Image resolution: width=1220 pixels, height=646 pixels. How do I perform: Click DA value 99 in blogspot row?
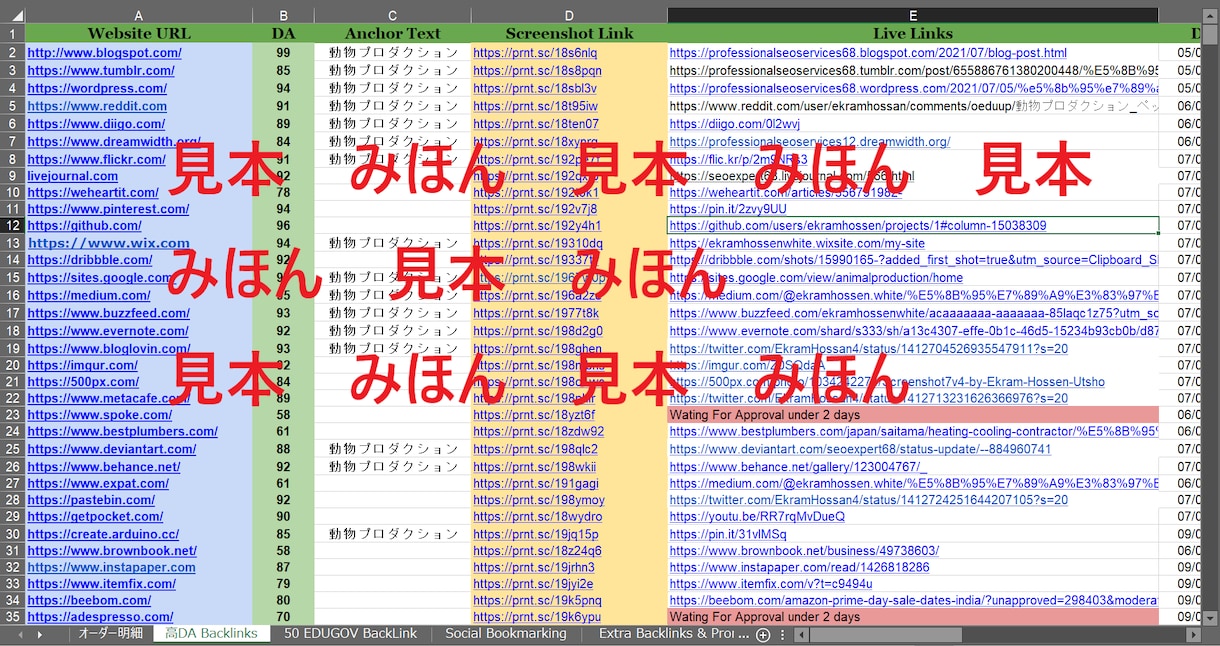pos(283,53)
